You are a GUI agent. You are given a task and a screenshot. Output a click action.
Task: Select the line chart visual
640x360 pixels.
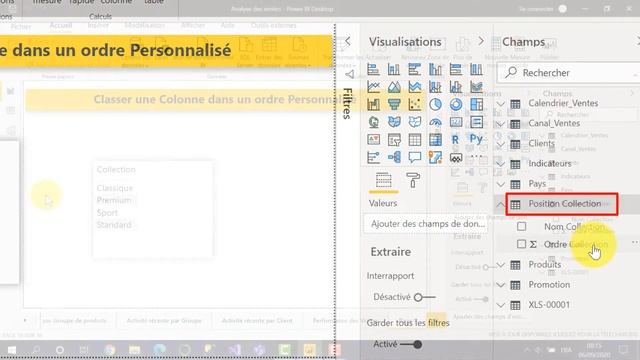373,87
